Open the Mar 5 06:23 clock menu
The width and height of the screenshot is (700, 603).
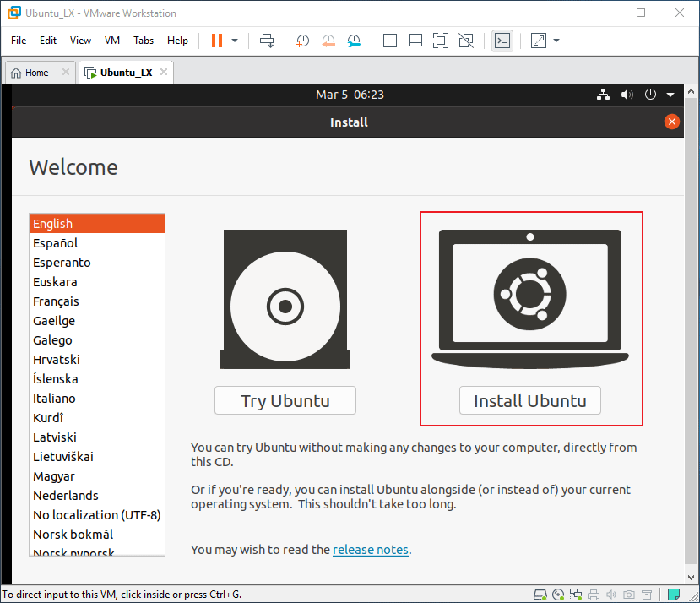tap(350, 95)
